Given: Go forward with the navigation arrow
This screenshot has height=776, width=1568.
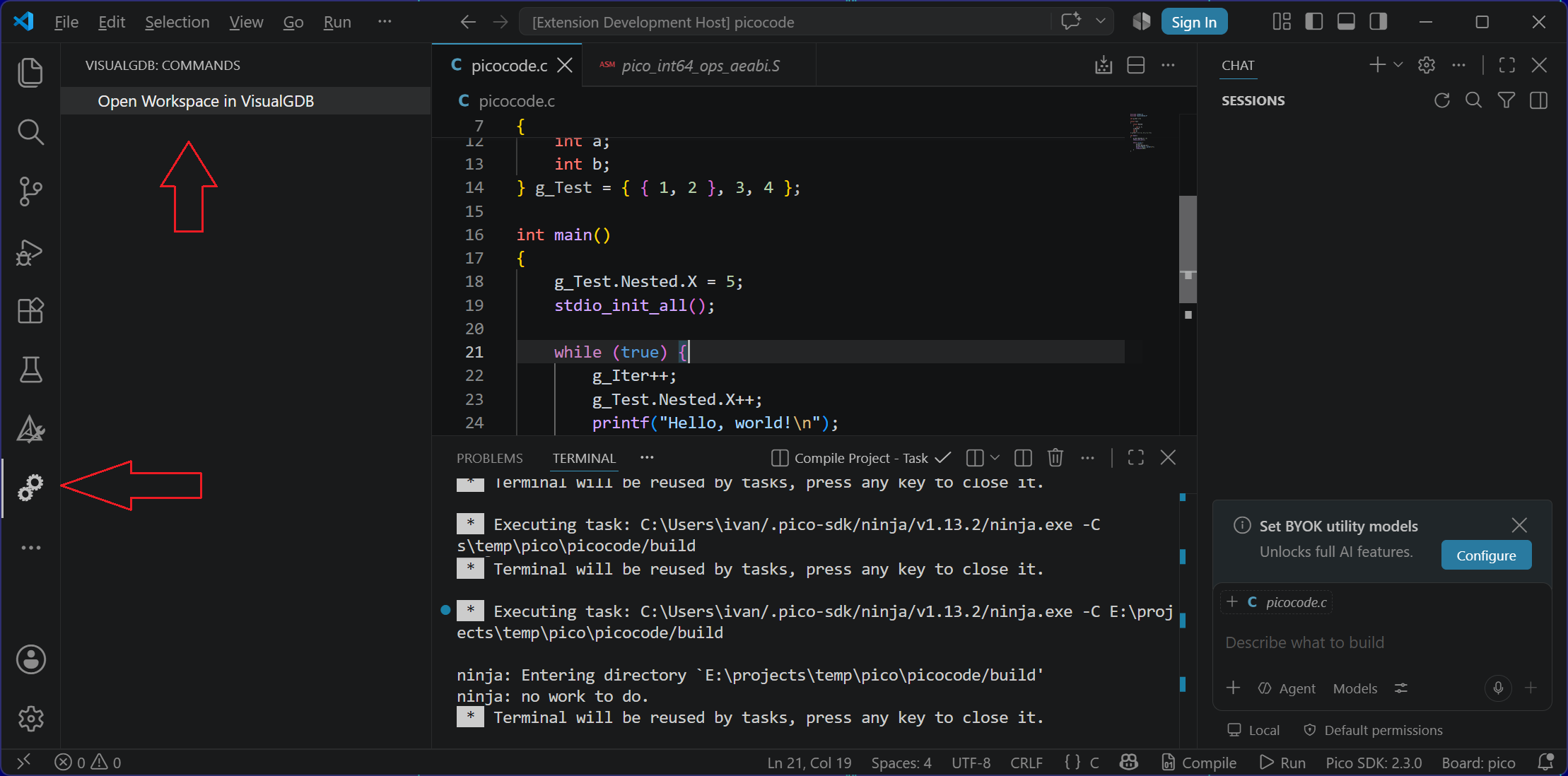Looking at the screenshot, I should [500, 22].
